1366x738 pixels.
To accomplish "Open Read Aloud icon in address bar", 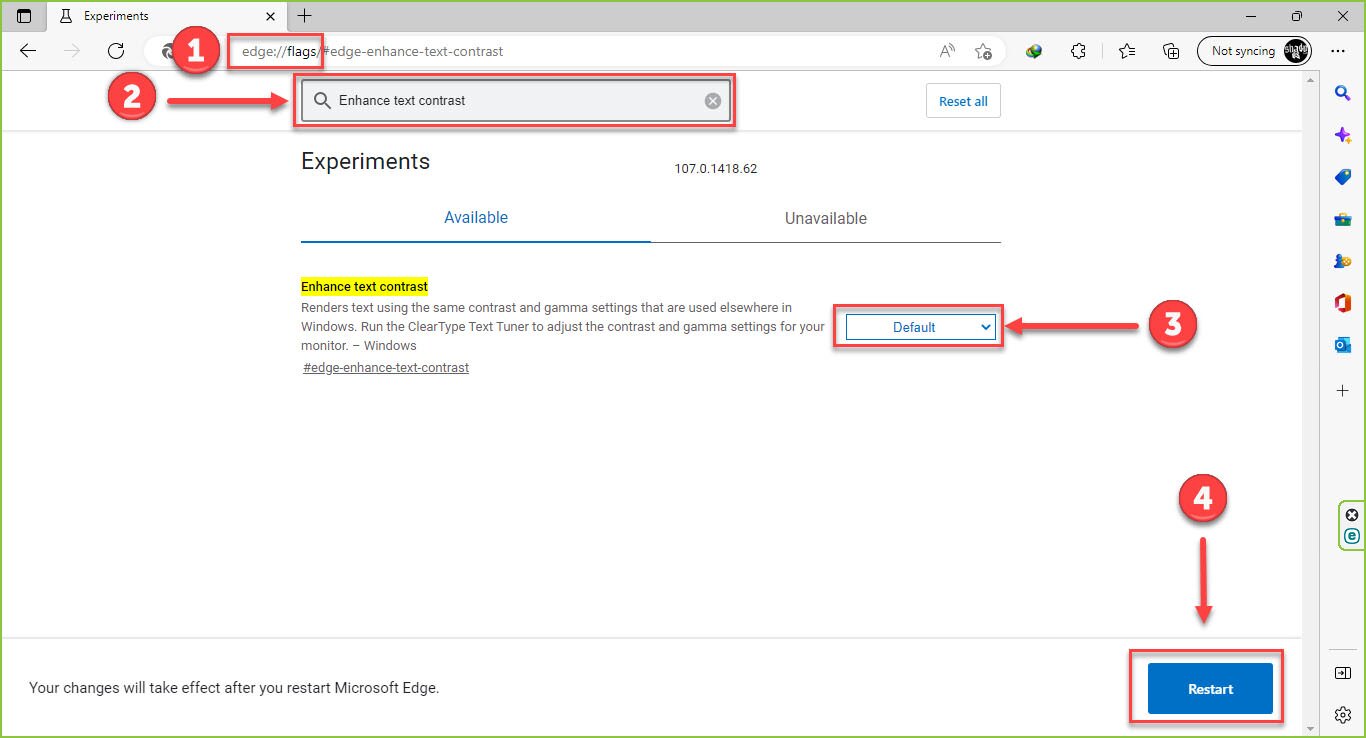I will pos(947,51).
